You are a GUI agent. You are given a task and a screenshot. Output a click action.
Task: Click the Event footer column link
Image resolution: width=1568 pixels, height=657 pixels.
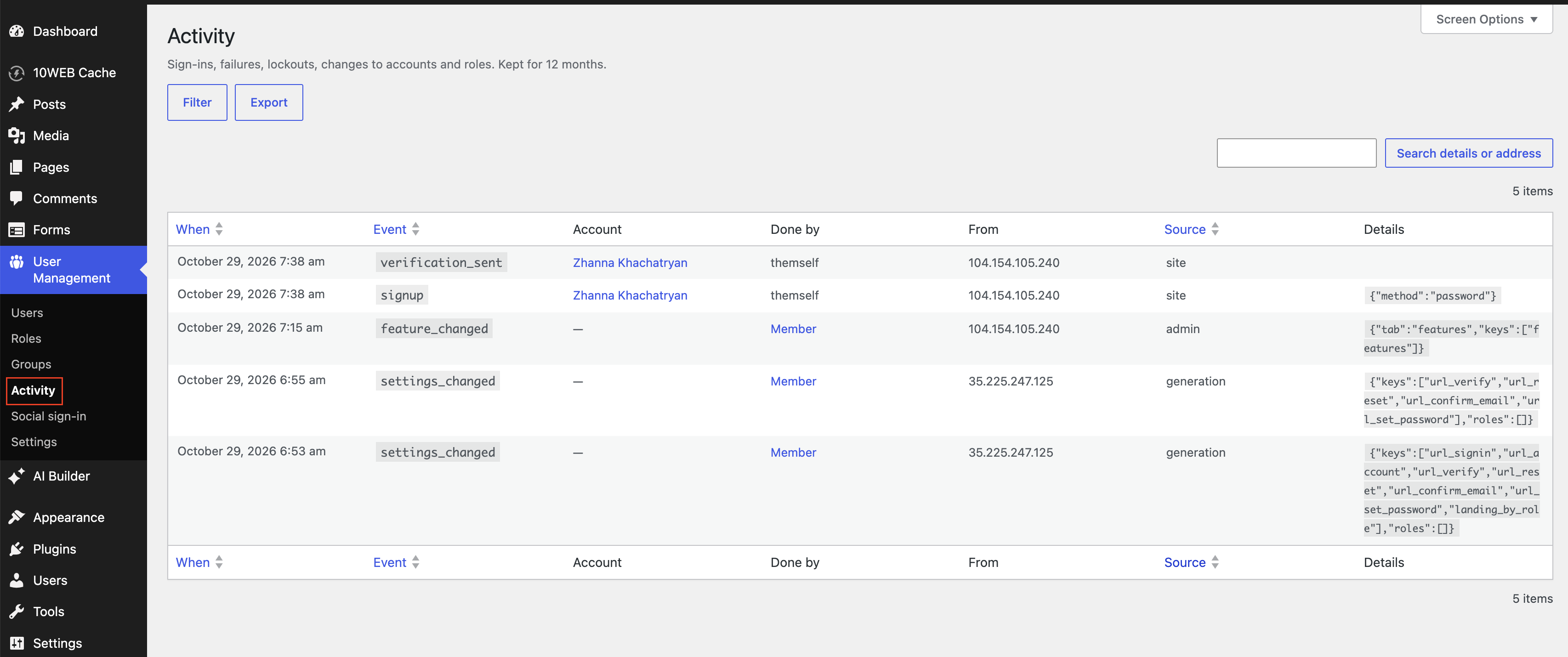(x=390, y=562)
